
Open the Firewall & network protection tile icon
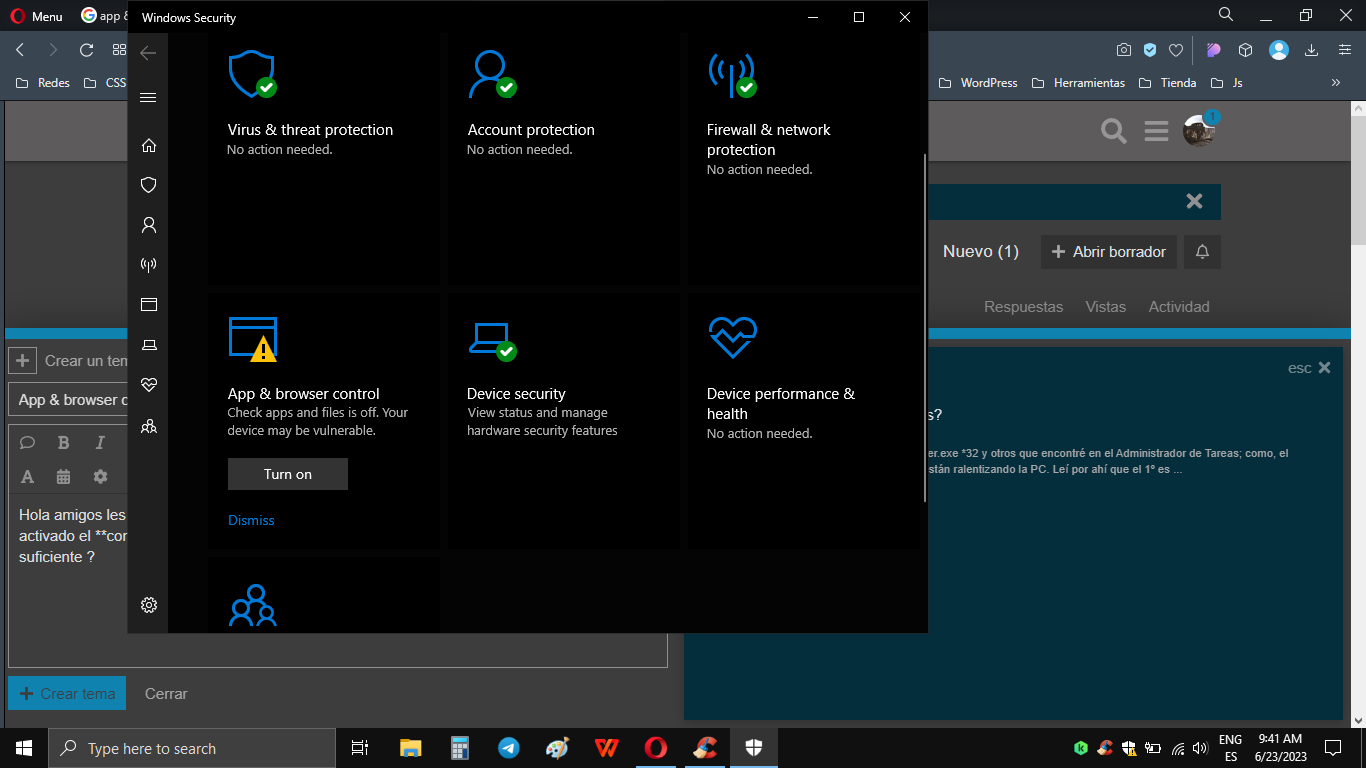pos(732,74)
